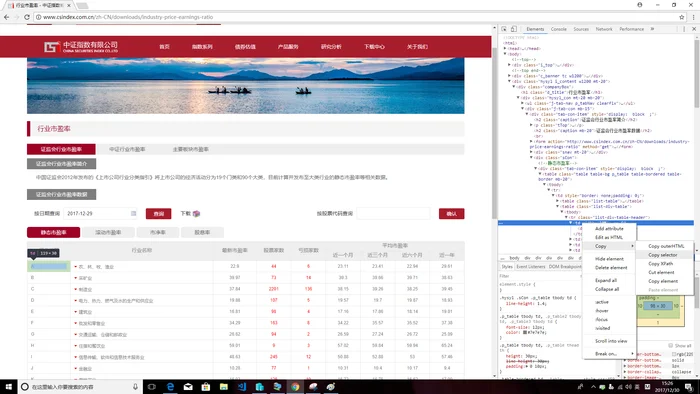Screen dimensions: 700x394
Task: Click the browser reload icon
Action: pyautogui.click(x=27, y=17)
